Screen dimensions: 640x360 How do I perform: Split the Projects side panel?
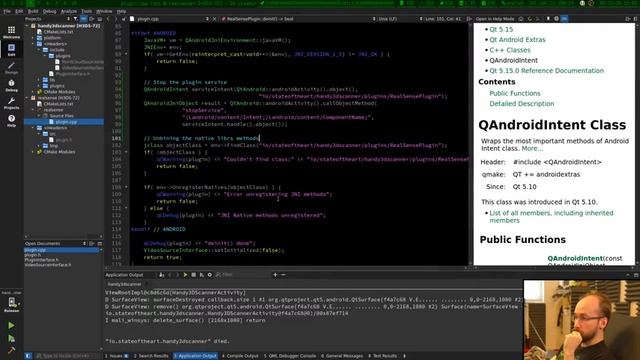(92, 19)
